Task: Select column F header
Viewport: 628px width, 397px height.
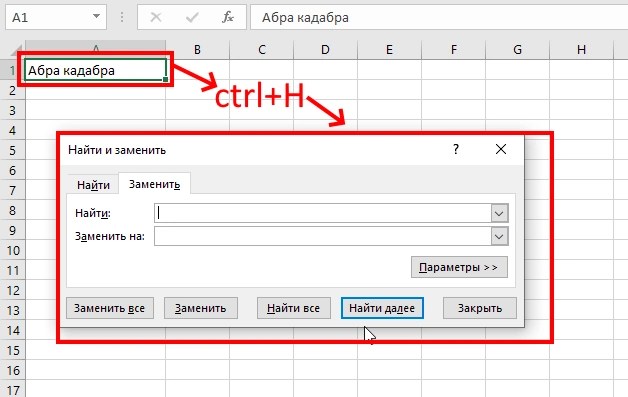Action: (453, 50)
